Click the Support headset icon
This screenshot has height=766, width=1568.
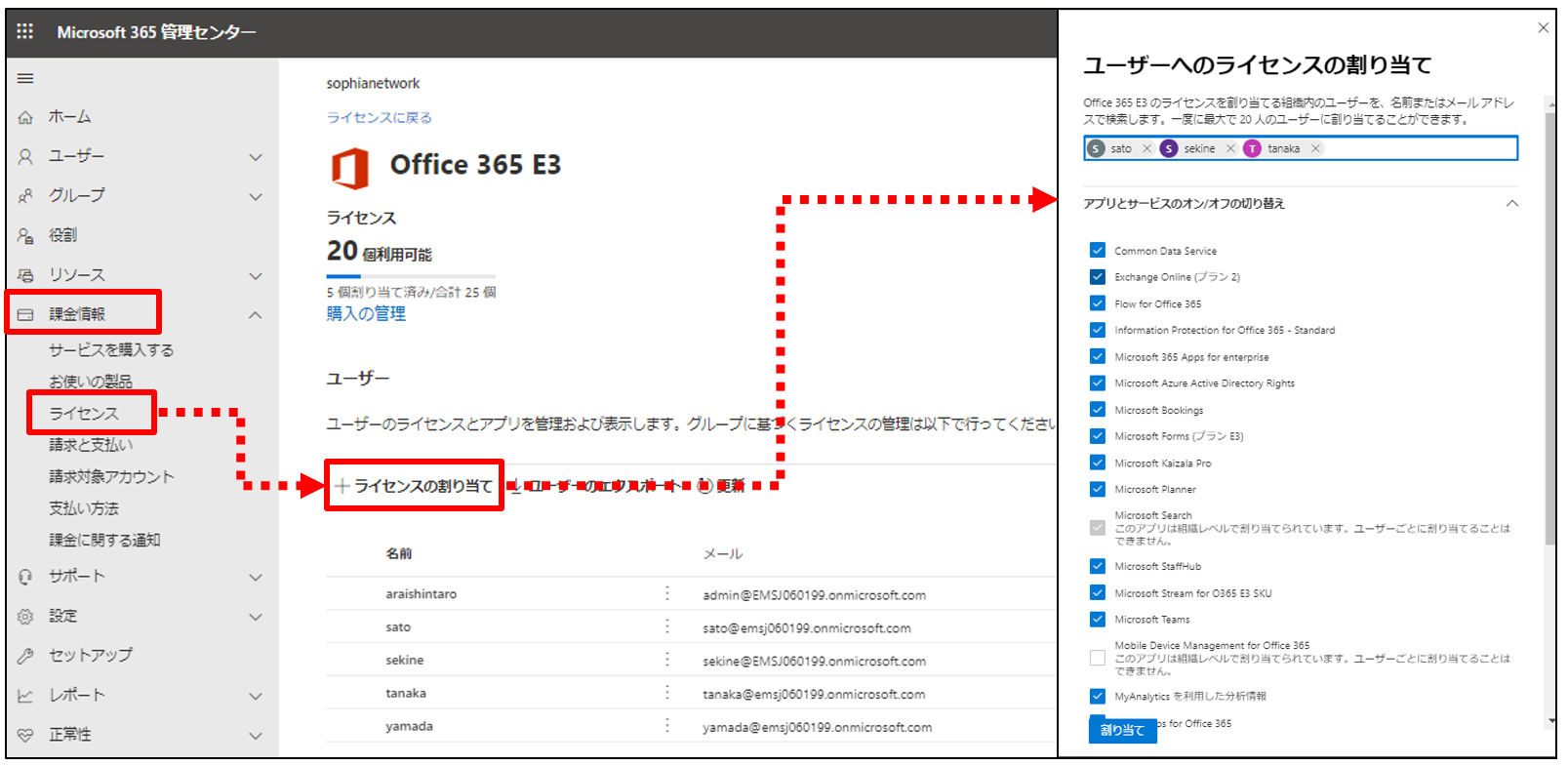pos(25,577)
